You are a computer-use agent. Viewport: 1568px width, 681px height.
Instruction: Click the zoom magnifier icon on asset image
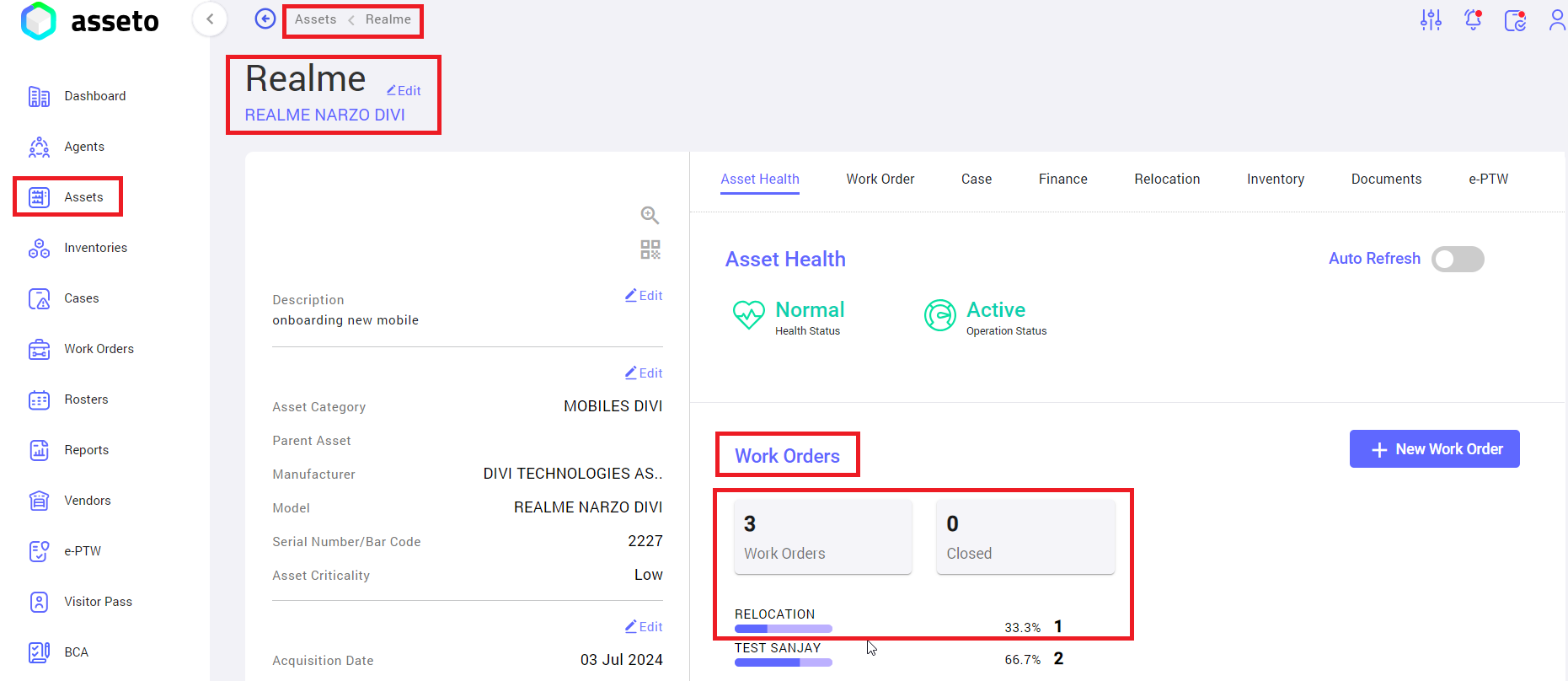(649, 215)
